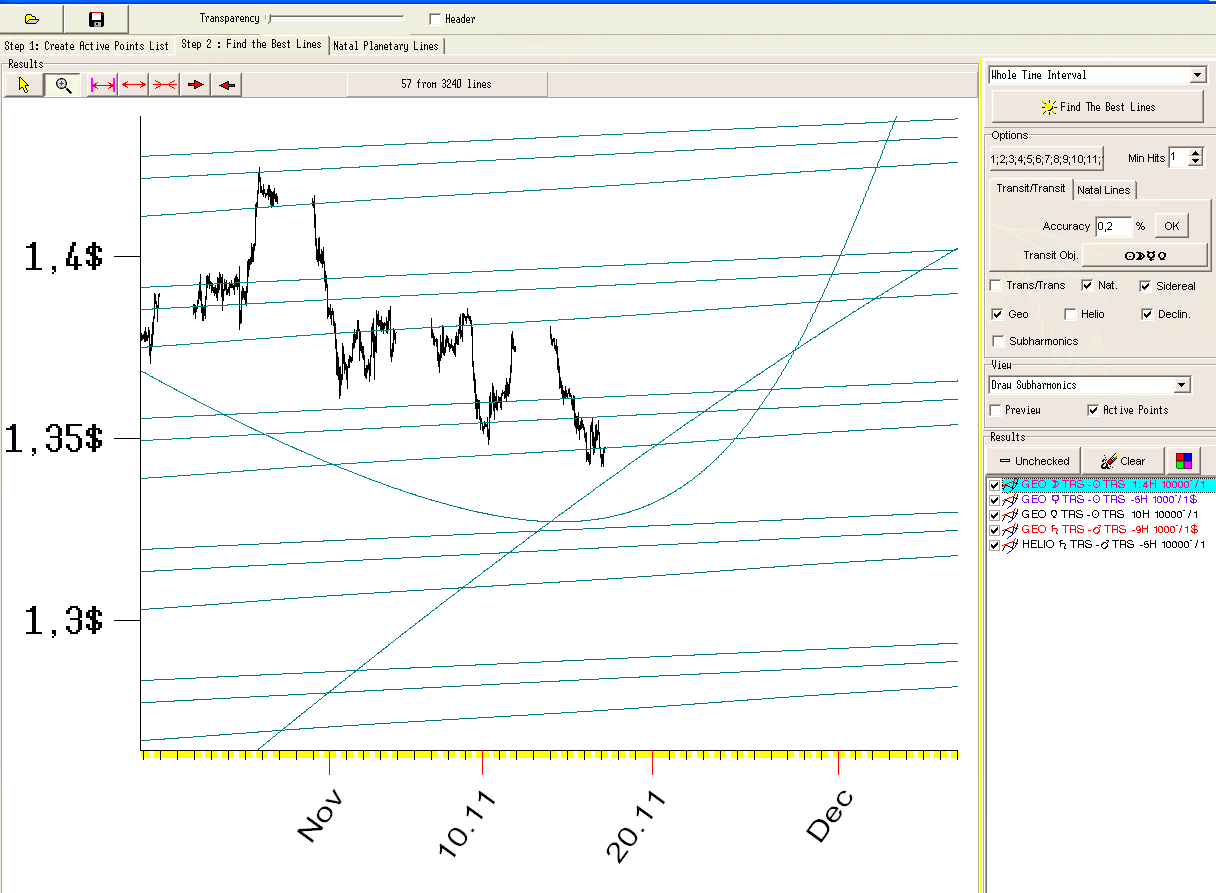The image size is (1216, 893).
Task: Click the open folder icon
Action: pos(31,19)
